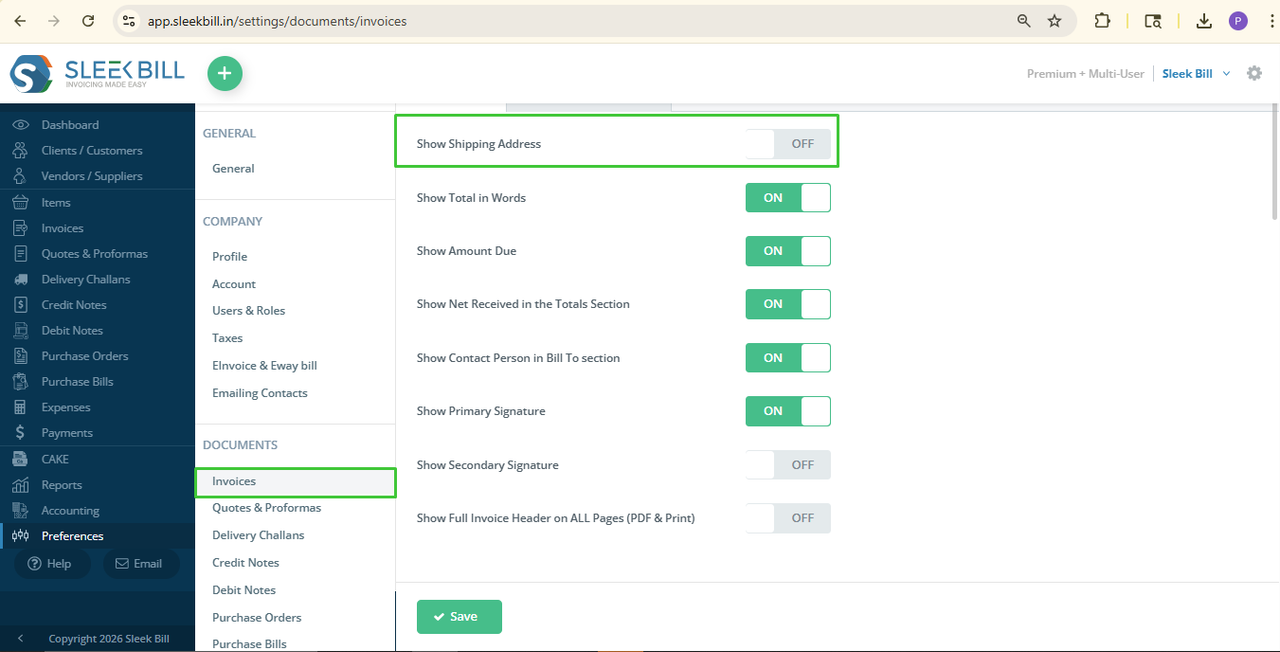Viewport: 1280px width, 652px height.
Task: Toggle Show Net Received in Totals Section
Action: point(788,304)
